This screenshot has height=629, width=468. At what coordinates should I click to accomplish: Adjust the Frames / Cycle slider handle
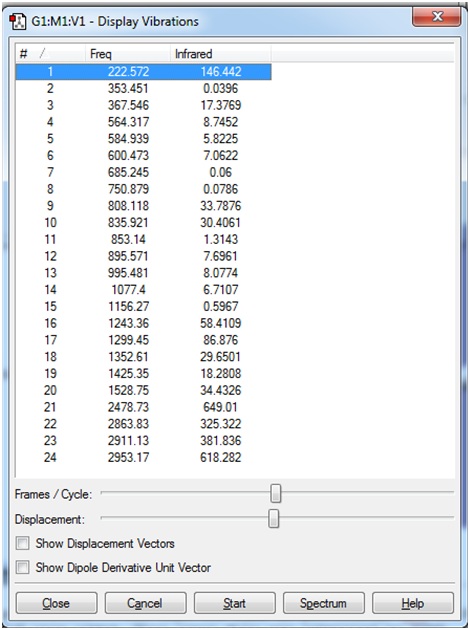point(276,493)
